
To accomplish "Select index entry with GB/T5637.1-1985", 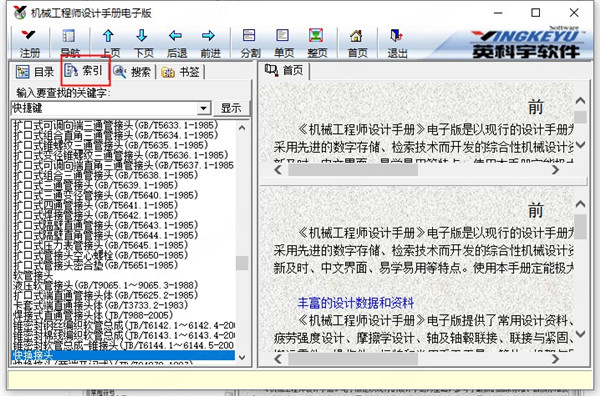I will click(x=124, y=165).
